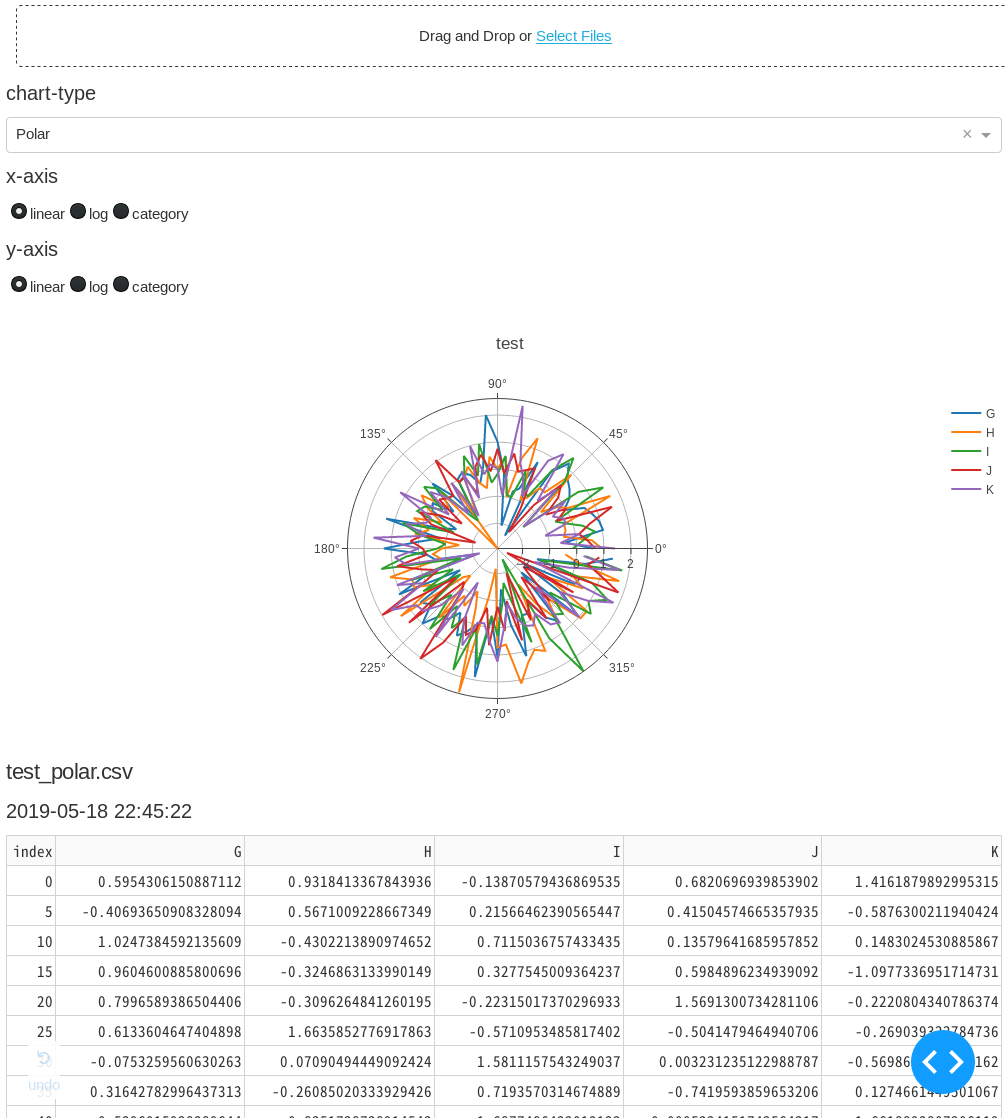Click the 315° angular axis label
Viewport: 1007px width, 1118px height.
tap(622, 667)
